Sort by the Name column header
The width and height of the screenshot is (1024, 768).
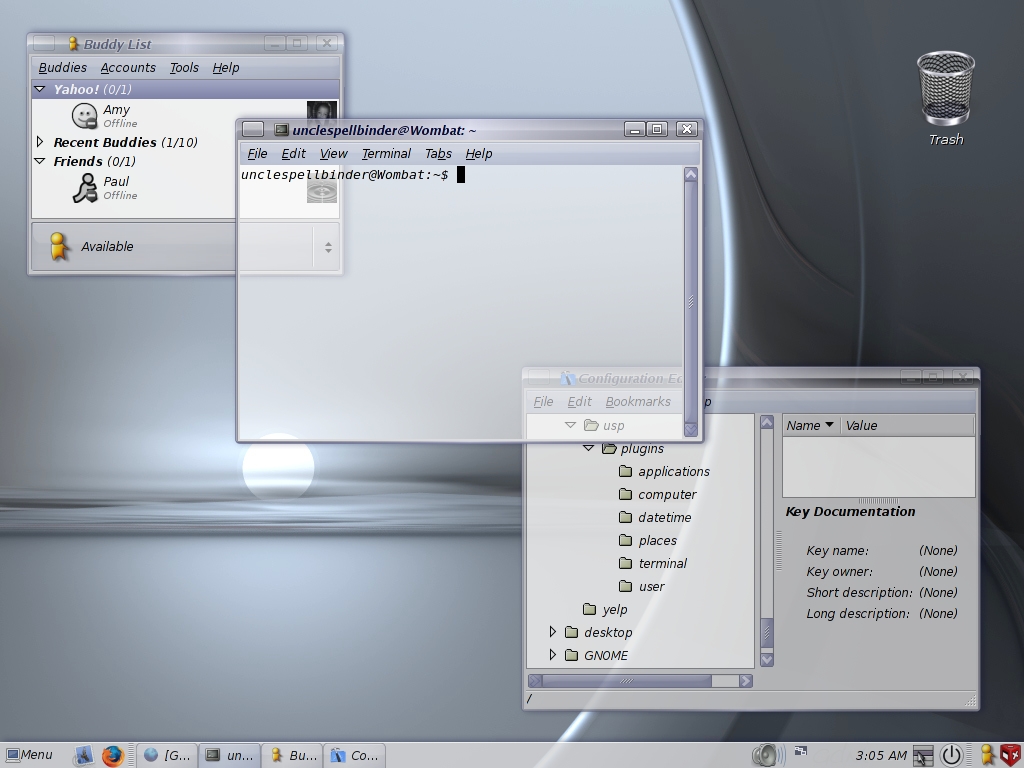point(810,425)
